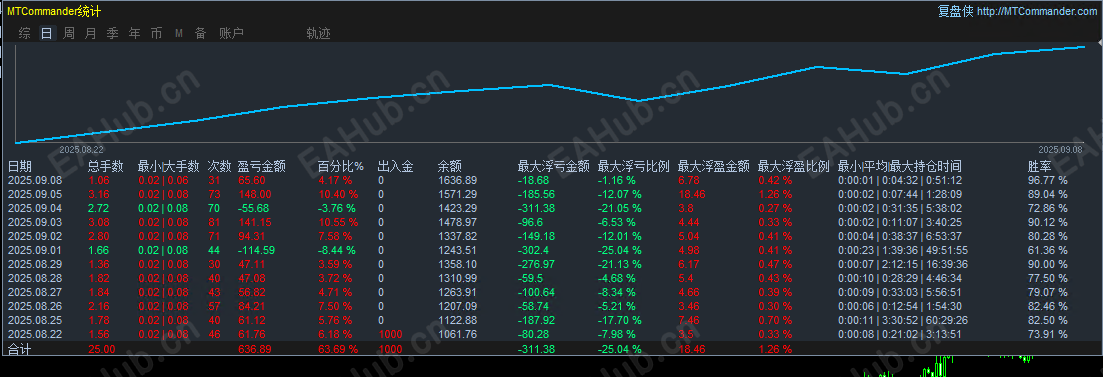This screenshot has height=377, width=1103.
Task: Click the profit value 148.00
Action: tap(254, 194)
